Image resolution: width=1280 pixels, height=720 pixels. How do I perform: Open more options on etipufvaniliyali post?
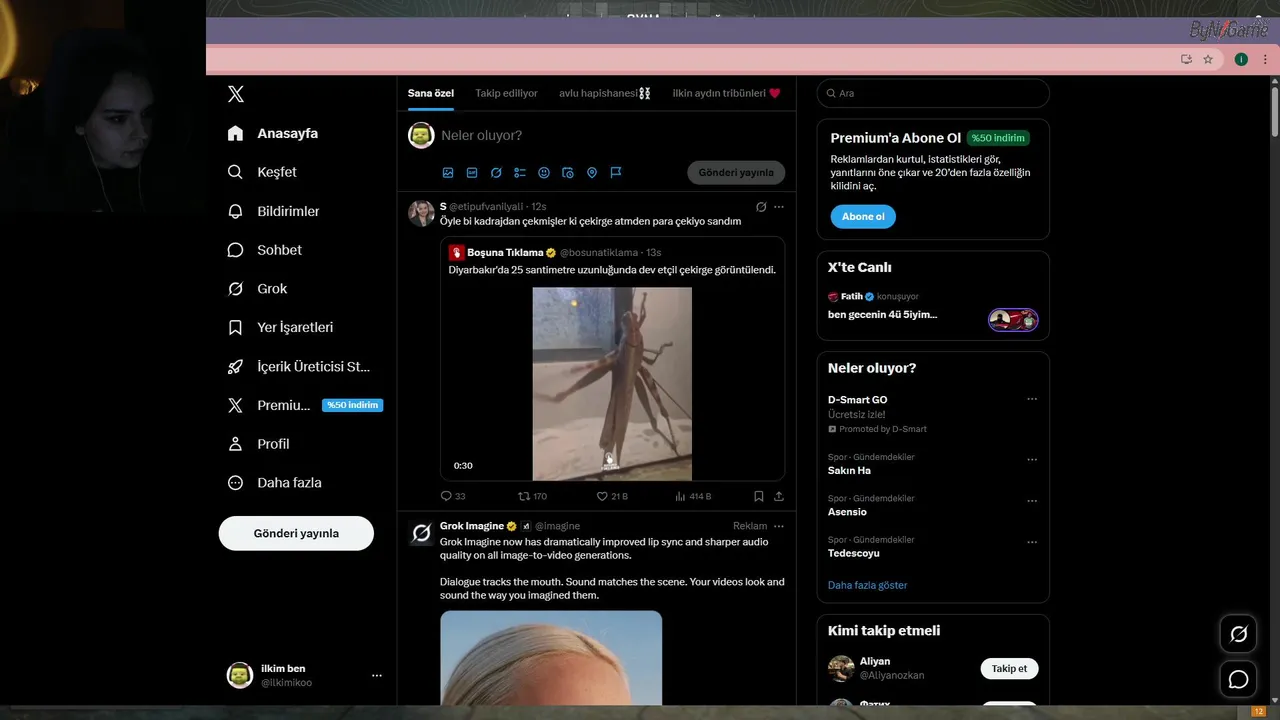779,207
